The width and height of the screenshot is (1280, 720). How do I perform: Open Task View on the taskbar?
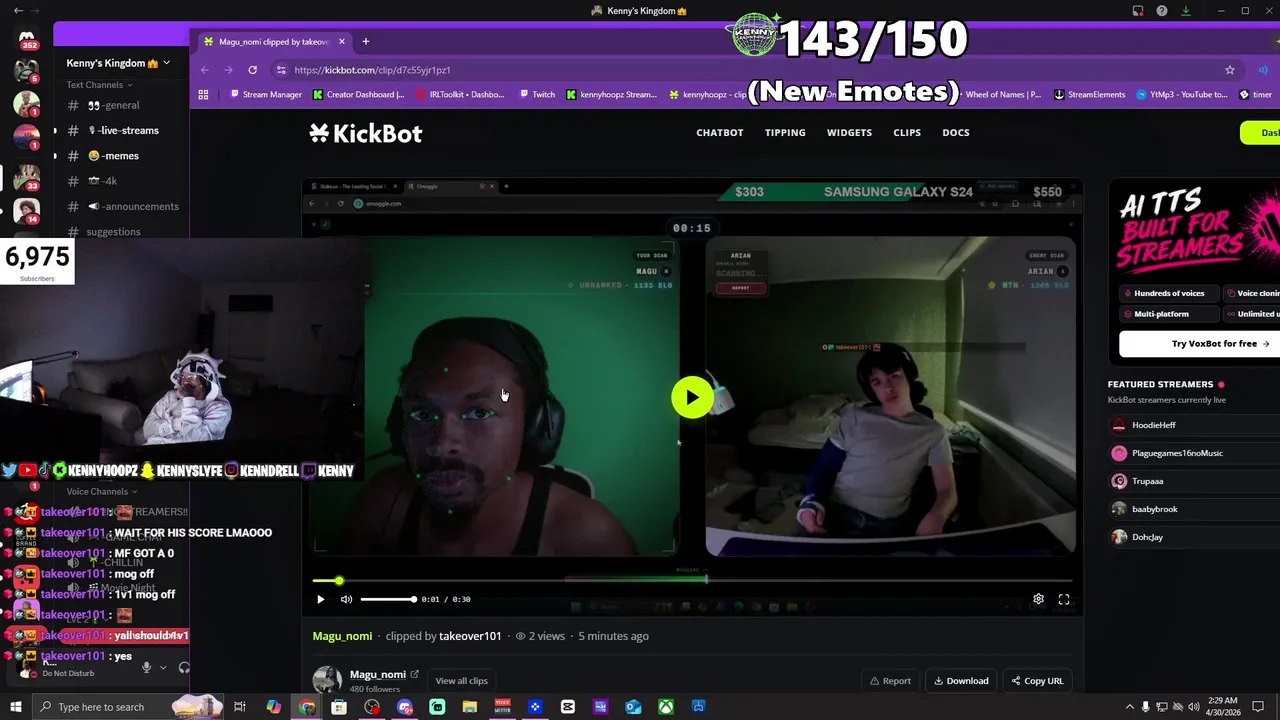pos(240,707)
